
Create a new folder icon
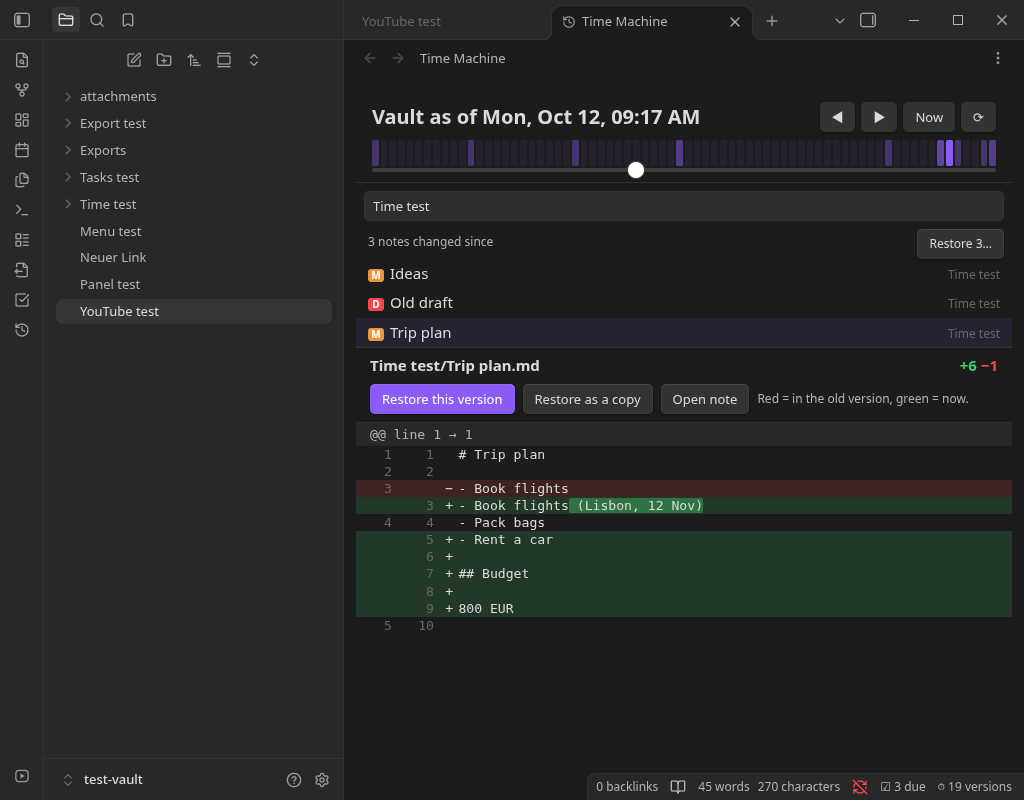164,60
